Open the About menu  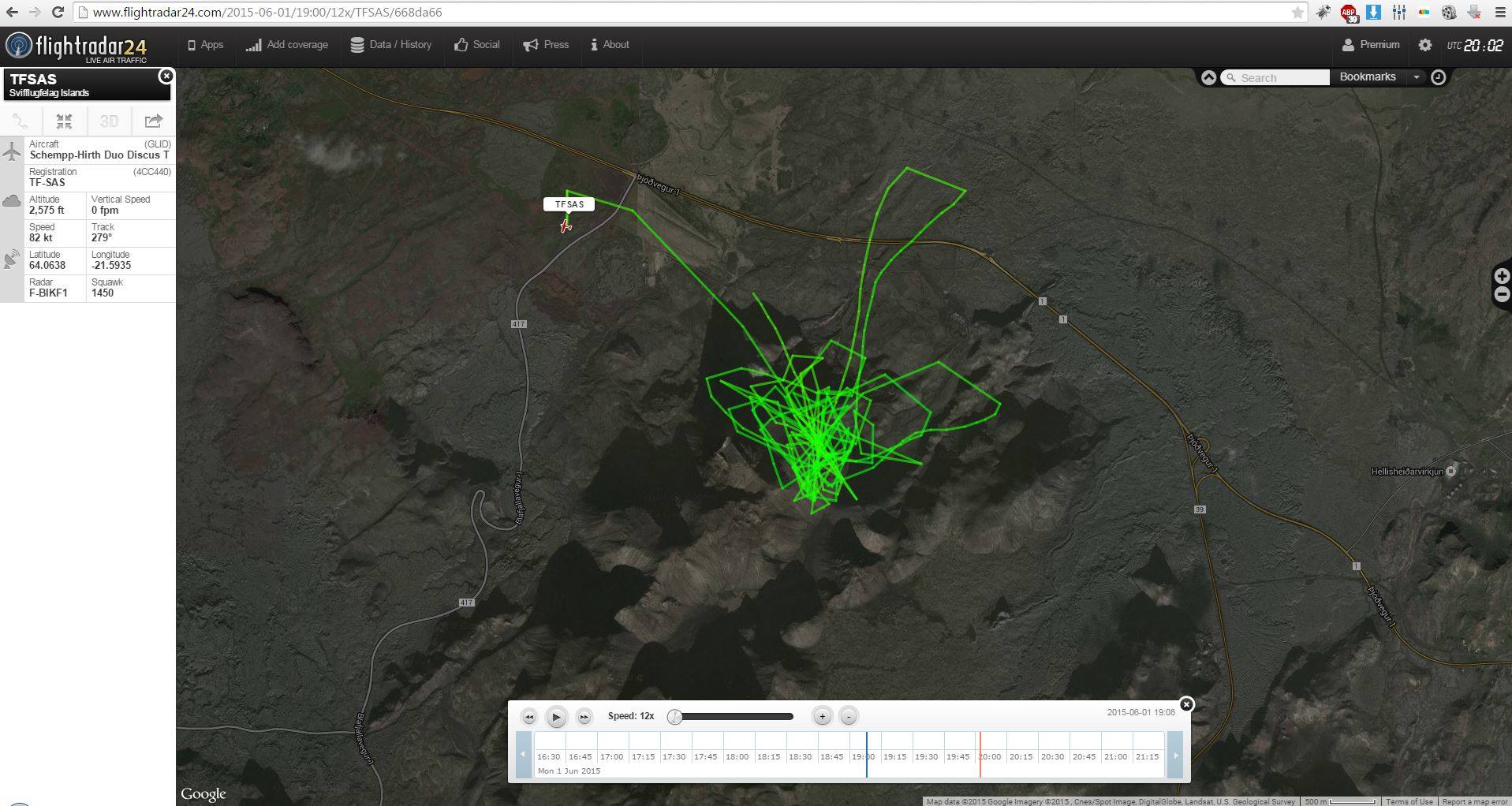coord(610,45)
